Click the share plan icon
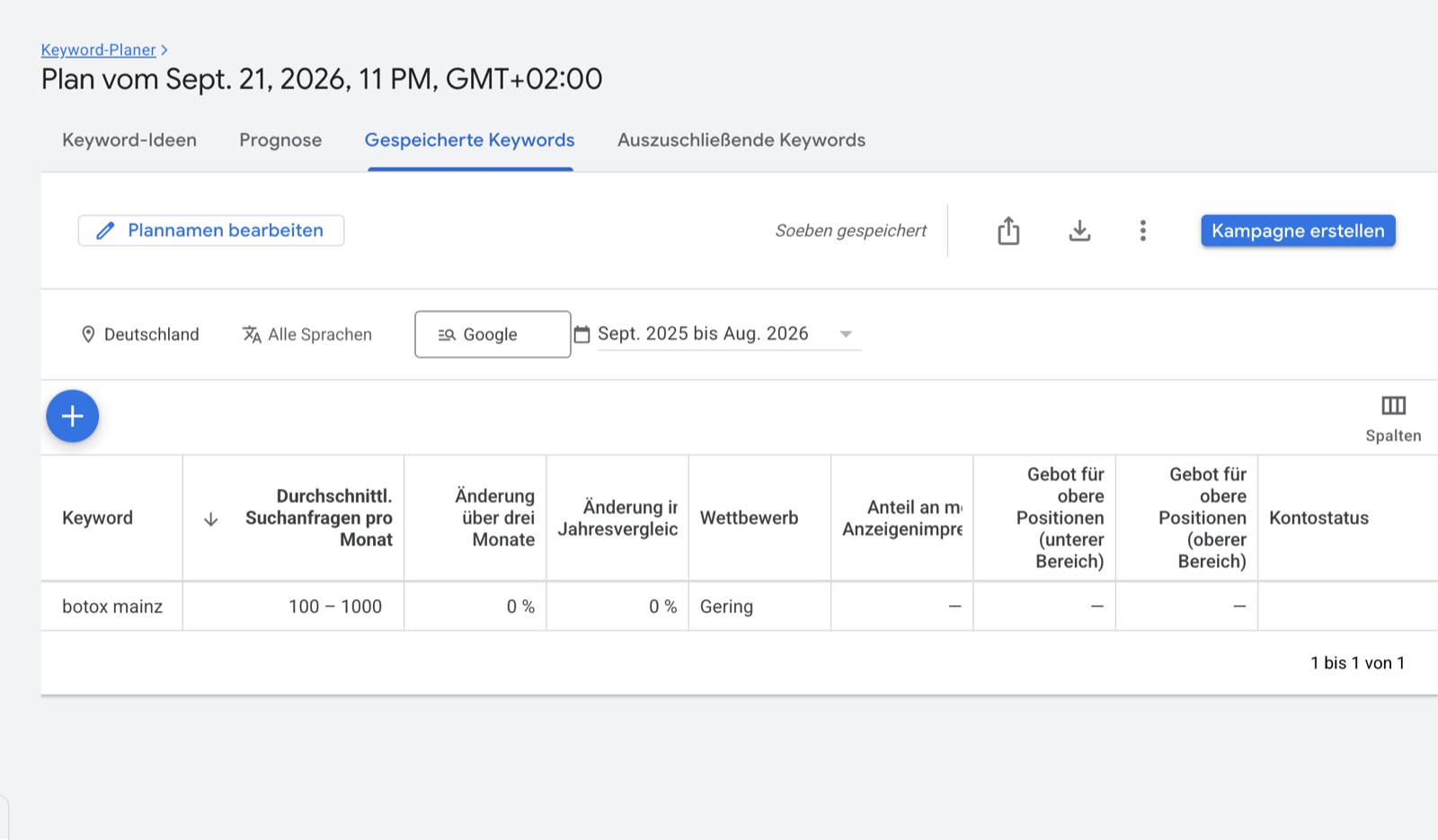Viewport: 1438px width, 840px height. [x=1008, y=231]
